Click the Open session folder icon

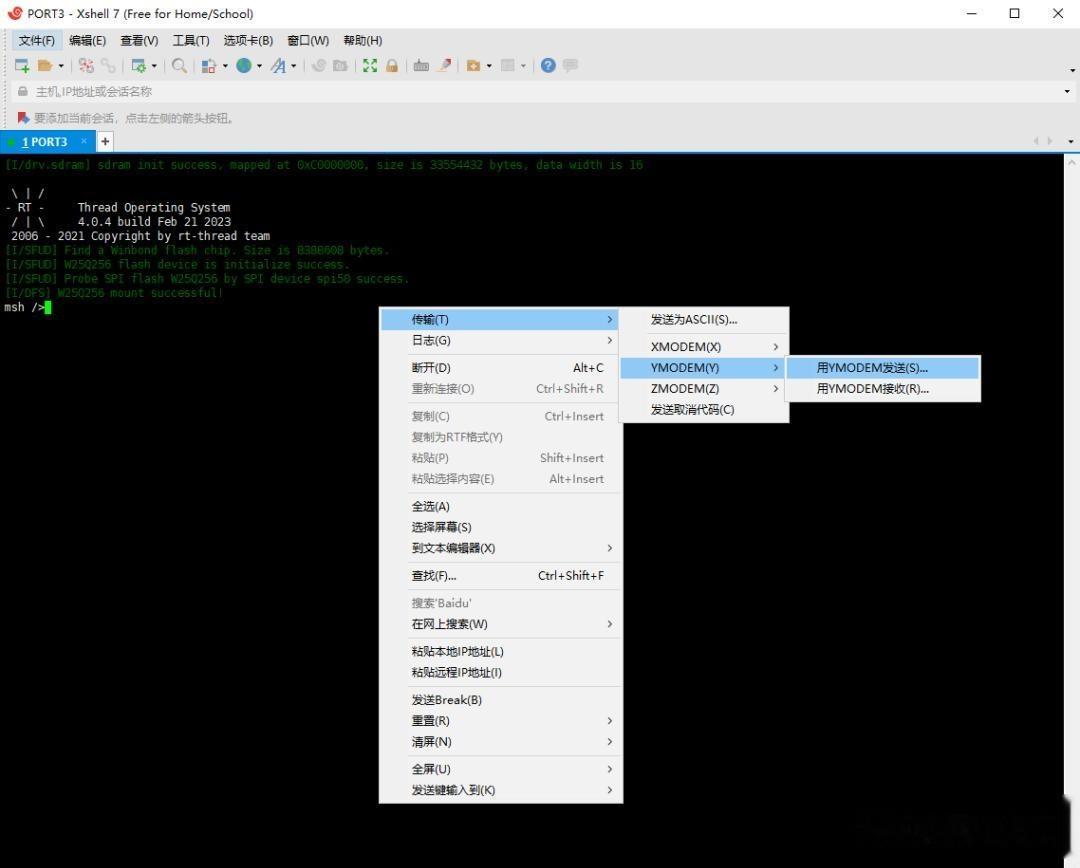(45, 65)
